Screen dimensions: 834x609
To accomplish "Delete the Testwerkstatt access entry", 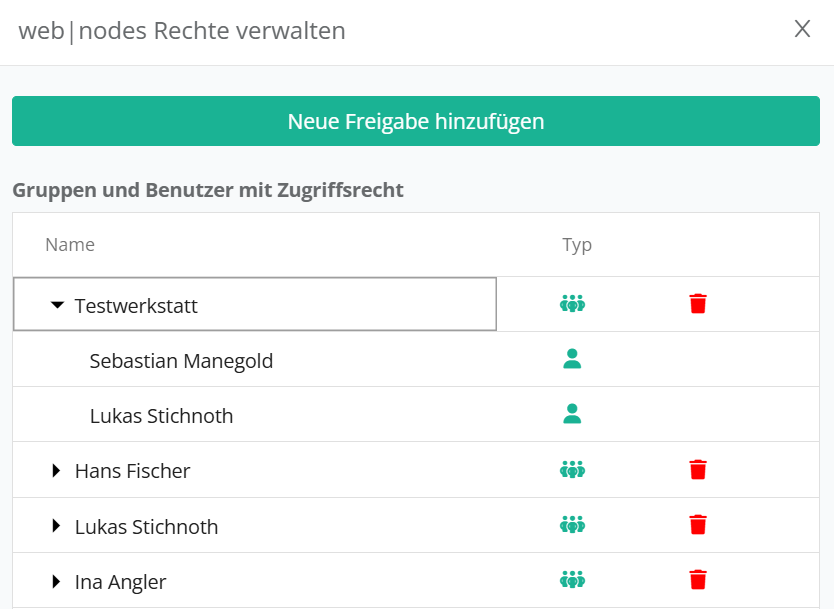I will tap(698, 304).
